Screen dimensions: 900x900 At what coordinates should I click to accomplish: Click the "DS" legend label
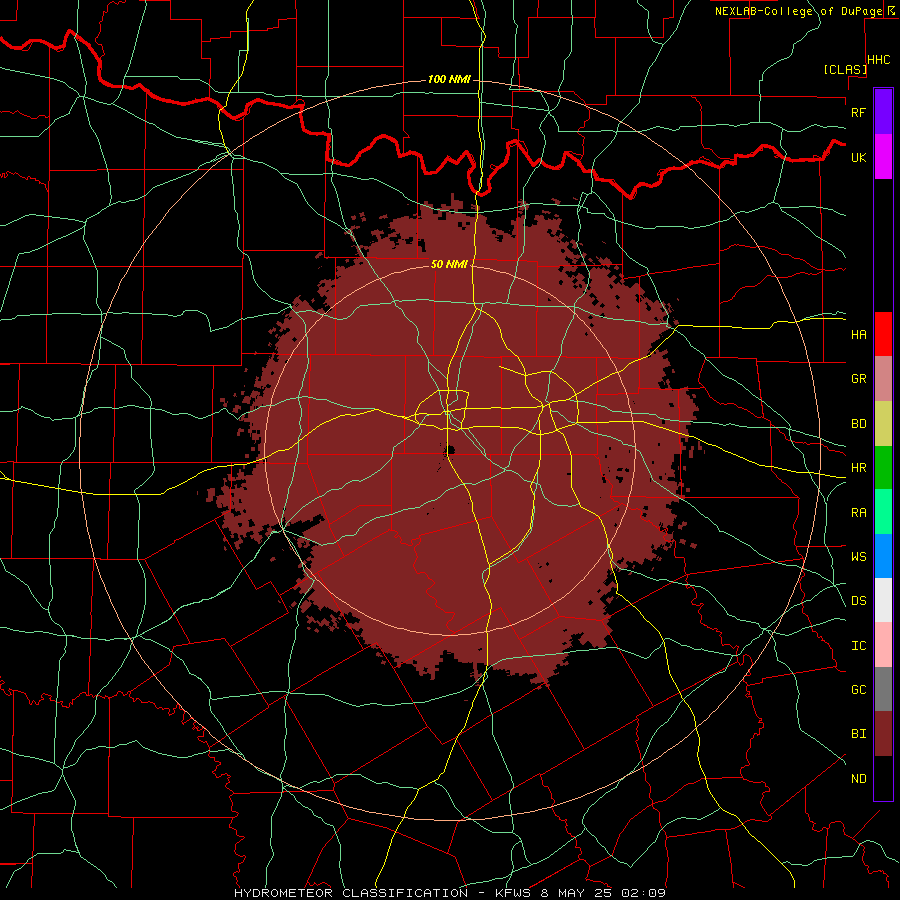point(858,601)
